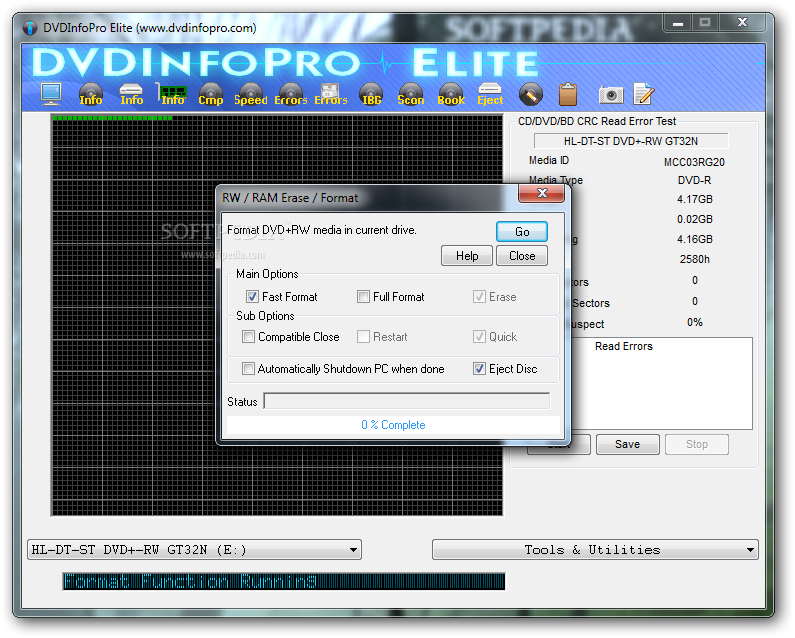Close the RW / RAM Erase / Format dialog
This screenshot has height=638, width=795.
(541, 193)
